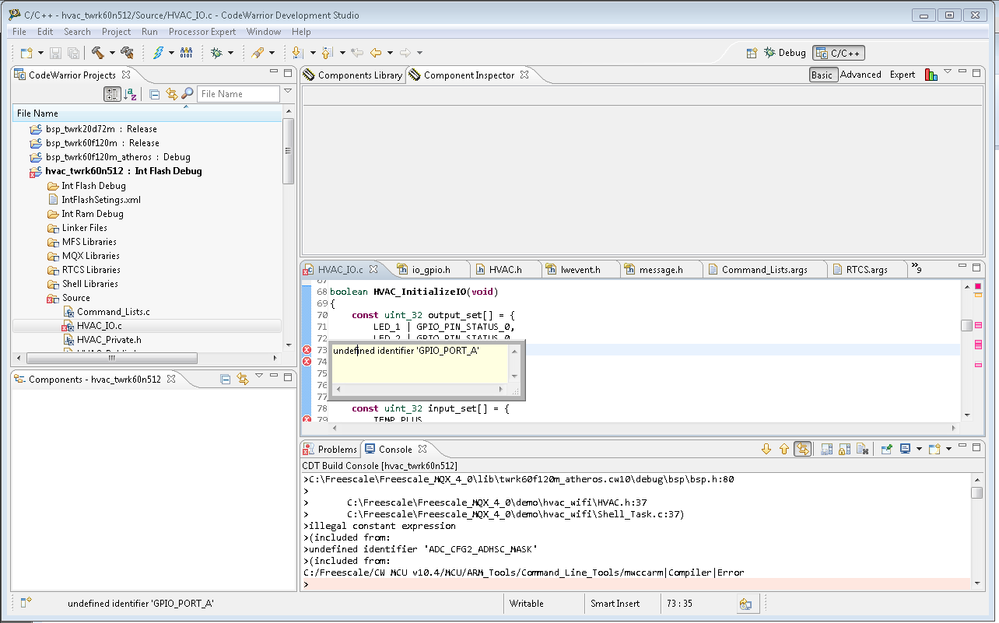
Task: Click the Open Perspective icon
Action: (x=751, y=53)
